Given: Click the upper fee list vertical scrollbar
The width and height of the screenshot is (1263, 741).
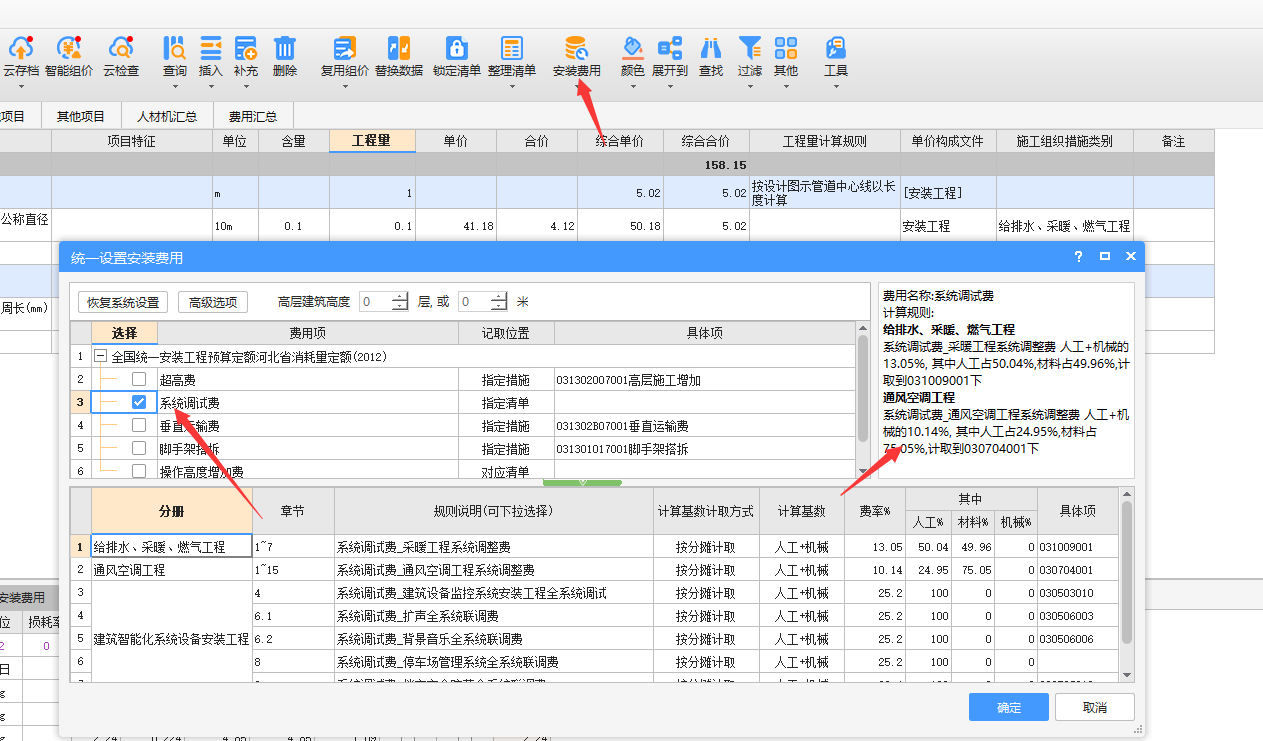Looking at the screenshot, I should click(863, 390).
